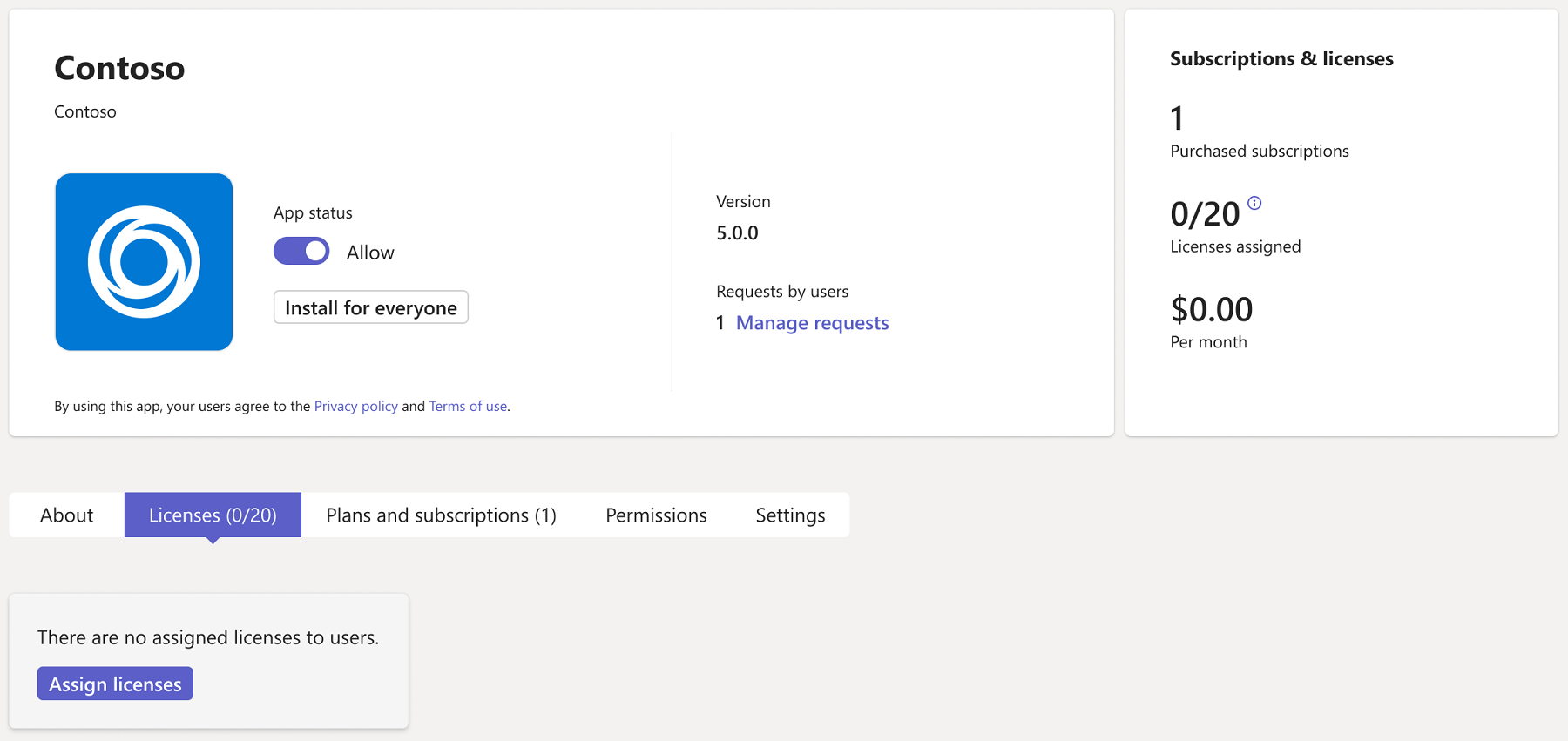The width and height of the screenshot is (1568, 741).
Task: Click the Install for everyone button
Action: pos(371,307)
